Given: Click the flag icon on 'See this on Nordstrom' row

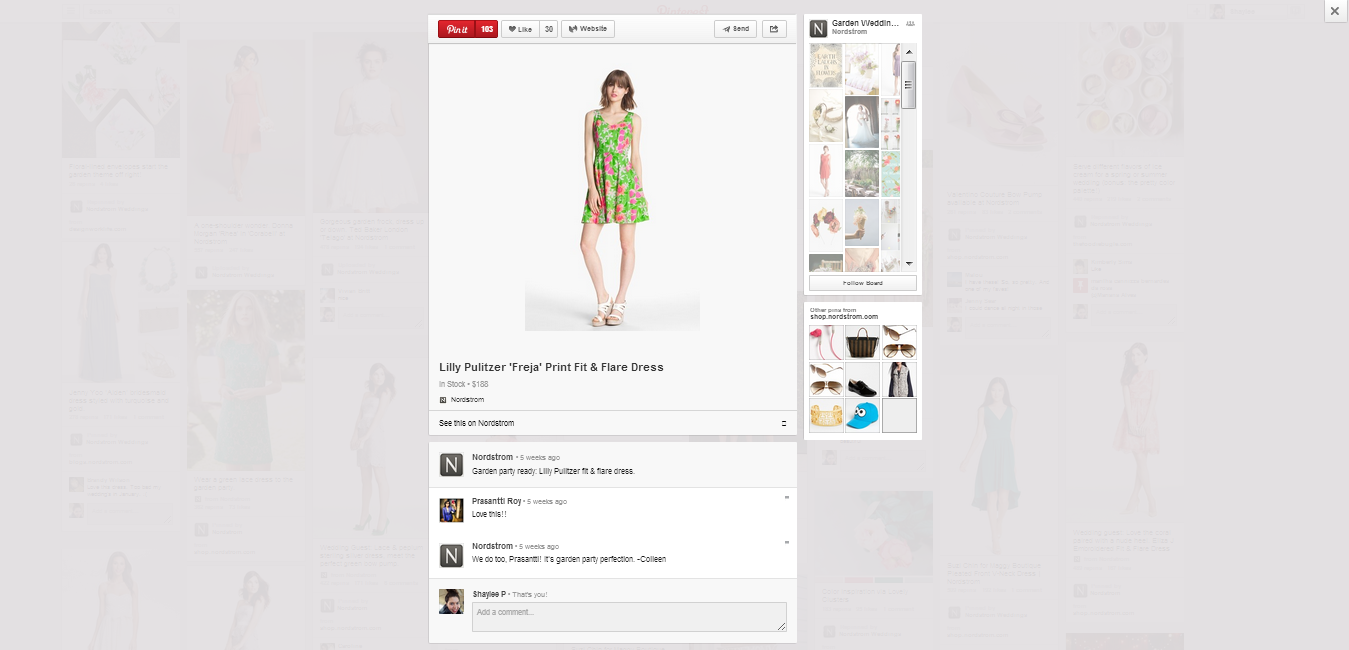Looking at the screenshot, I should (784, 423).
